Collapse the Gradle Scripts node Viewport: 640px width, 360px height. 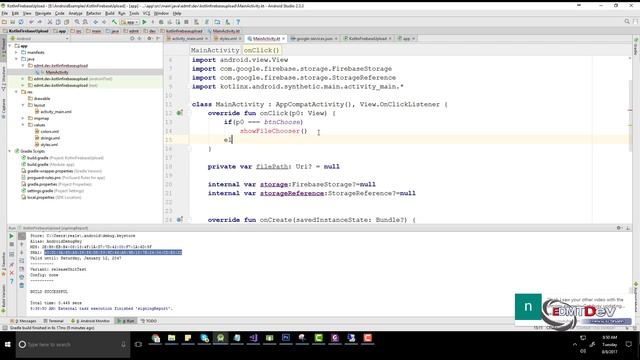(x=10, y=151)
